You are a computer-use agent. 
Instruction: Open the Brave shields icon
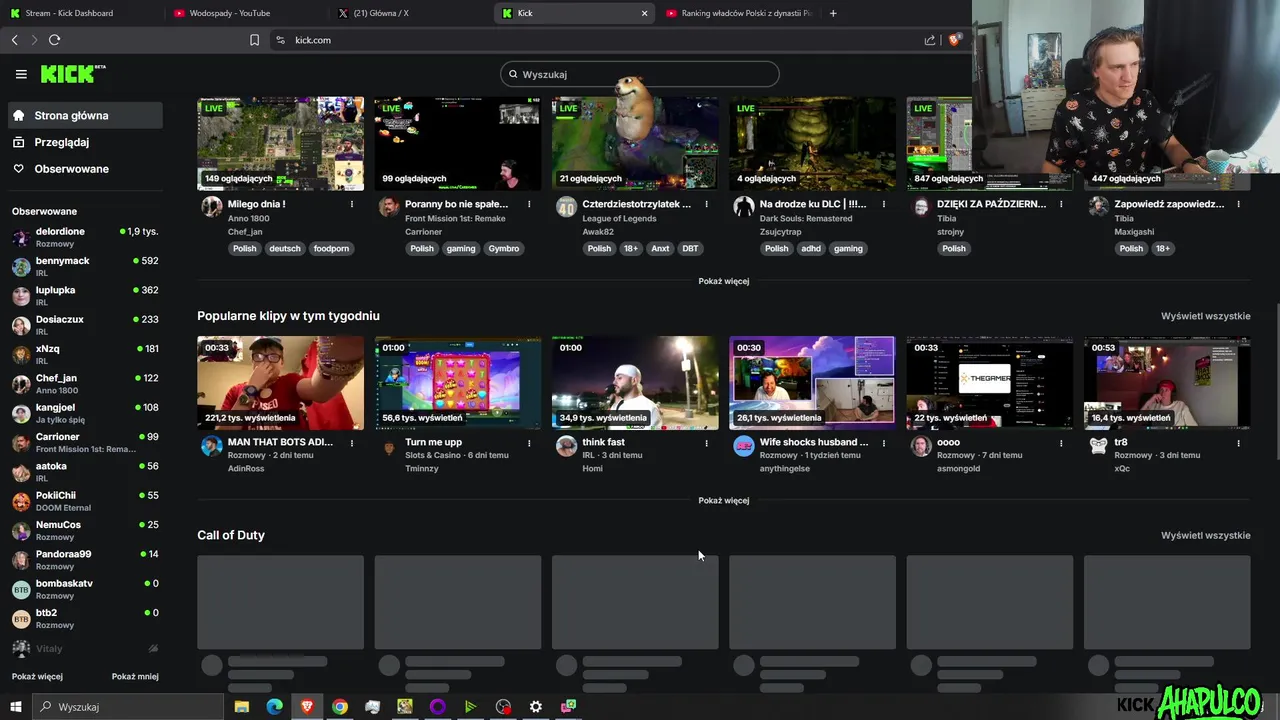coord(955,40)
